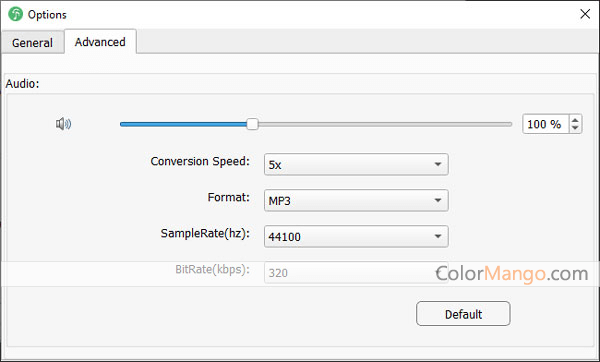Click the grey unfilled part of volume slider
600x362 pixels.
coord(385,124)
